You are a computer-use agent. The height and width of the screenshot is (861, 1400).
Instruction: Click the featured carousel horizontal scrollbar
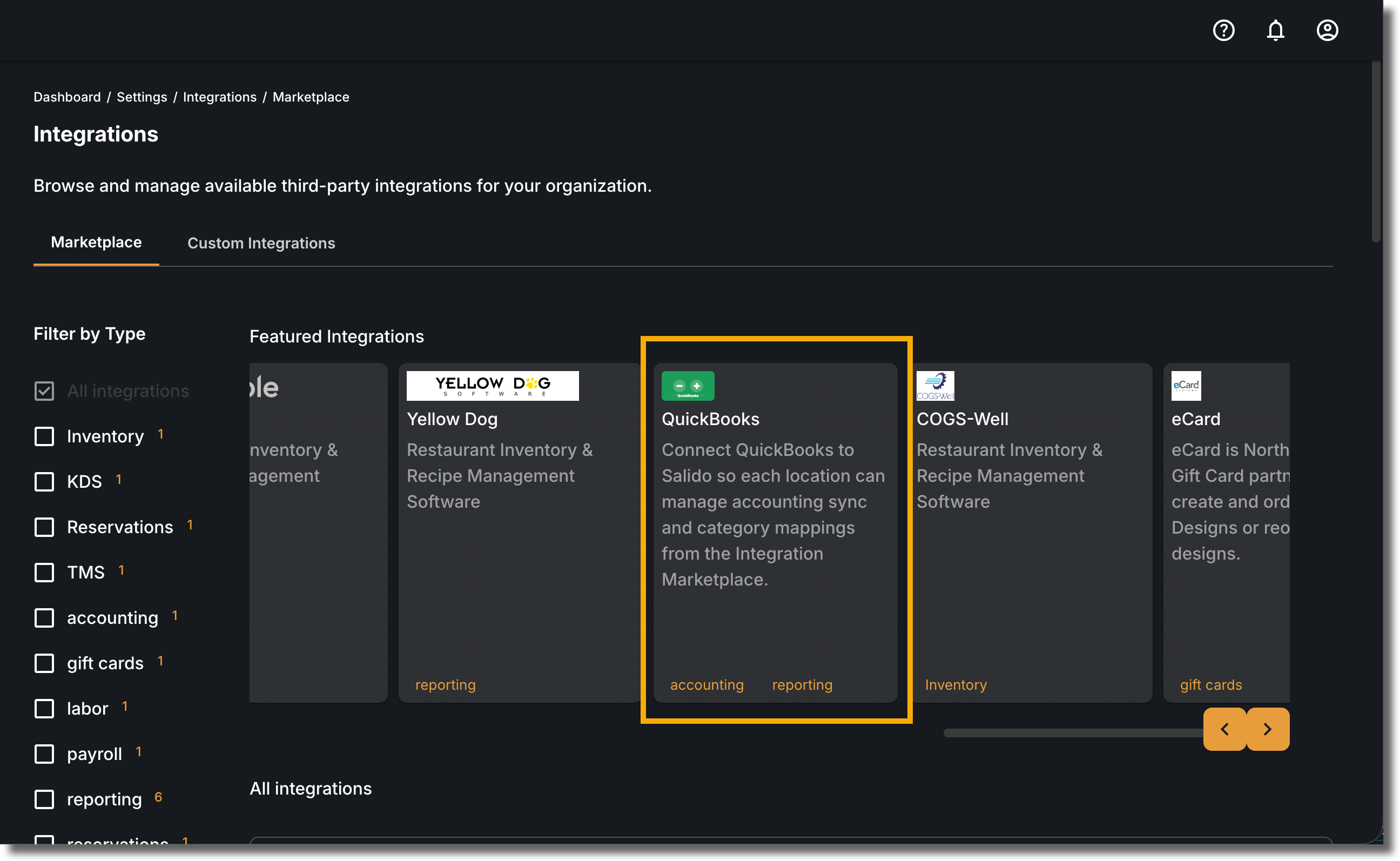click(1073, 733)
